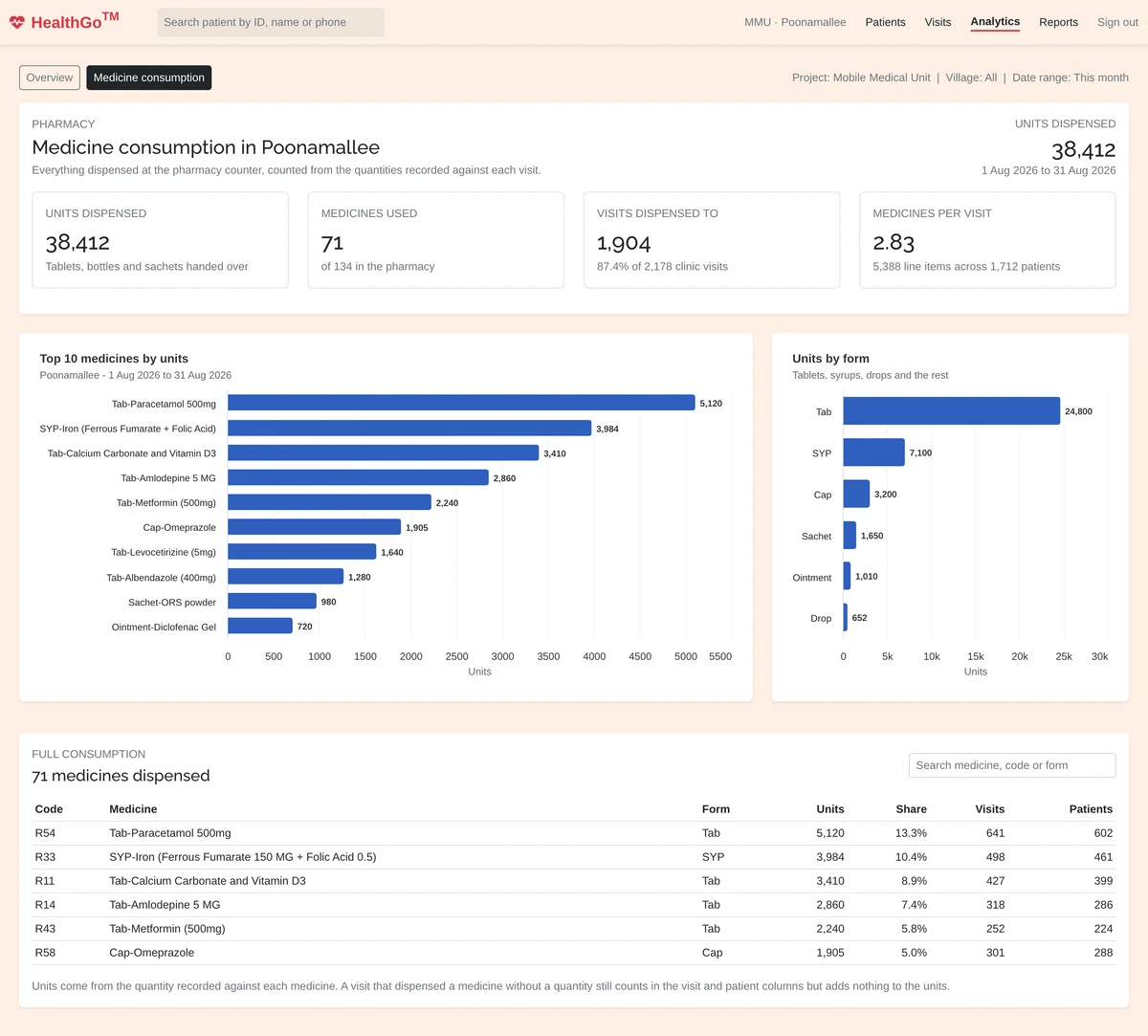This screenshot has height=1036, width=1148.
Task: Click code R43 in the table
Action: [45, 929]
